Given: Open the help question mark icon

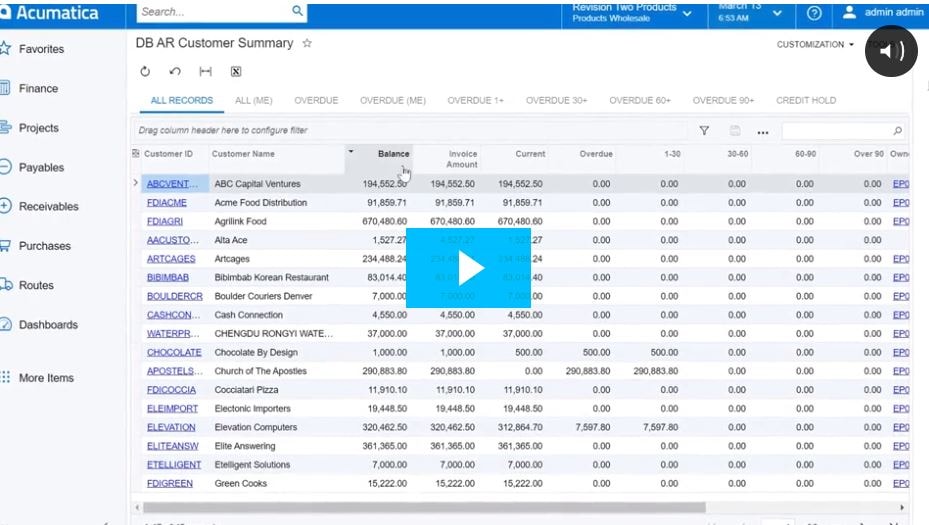Looking at the screenshot, I should [814, 12].
